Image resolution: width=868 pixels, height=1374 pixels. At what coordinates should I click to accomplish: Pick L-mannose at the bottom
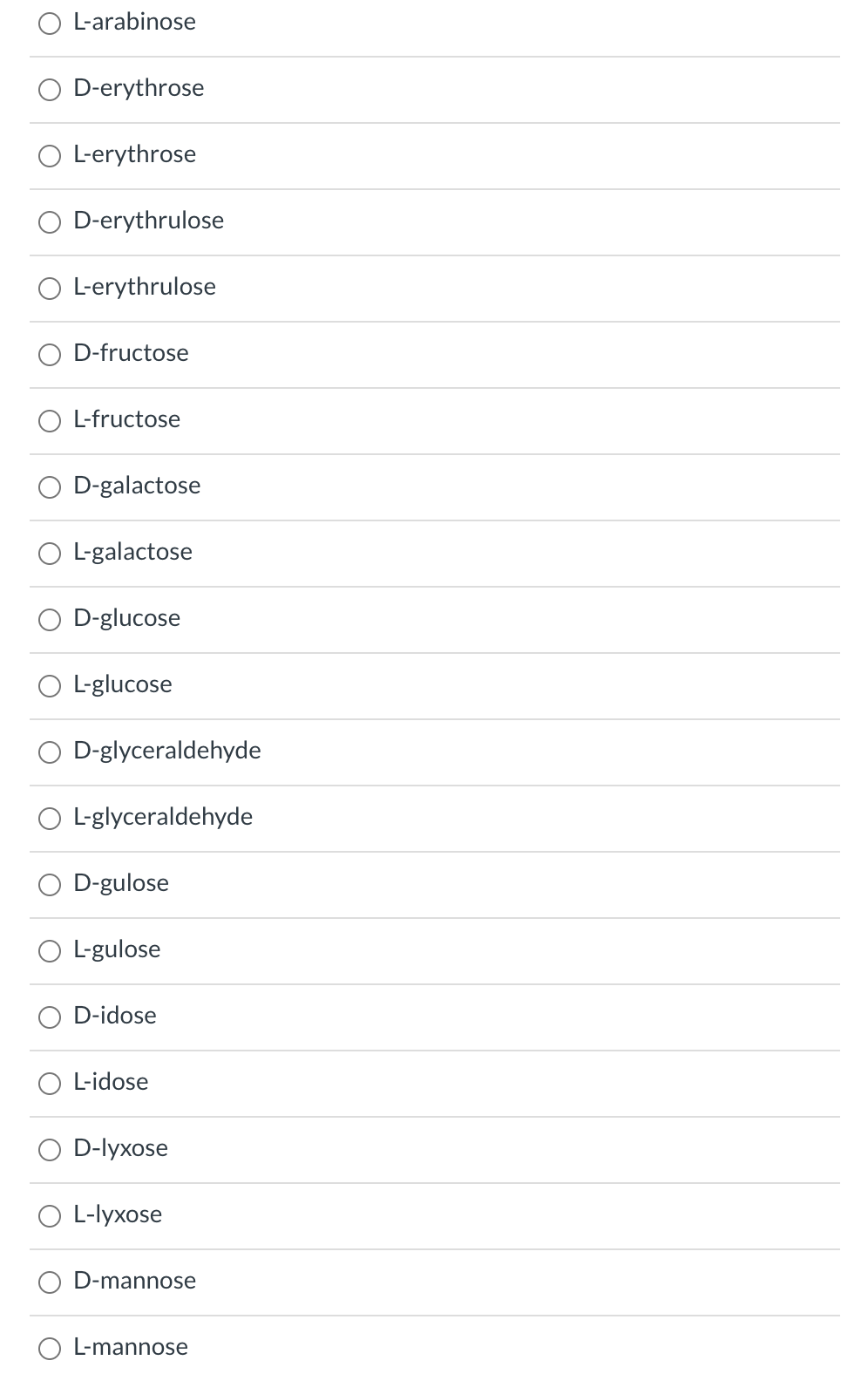point(50,1348)
